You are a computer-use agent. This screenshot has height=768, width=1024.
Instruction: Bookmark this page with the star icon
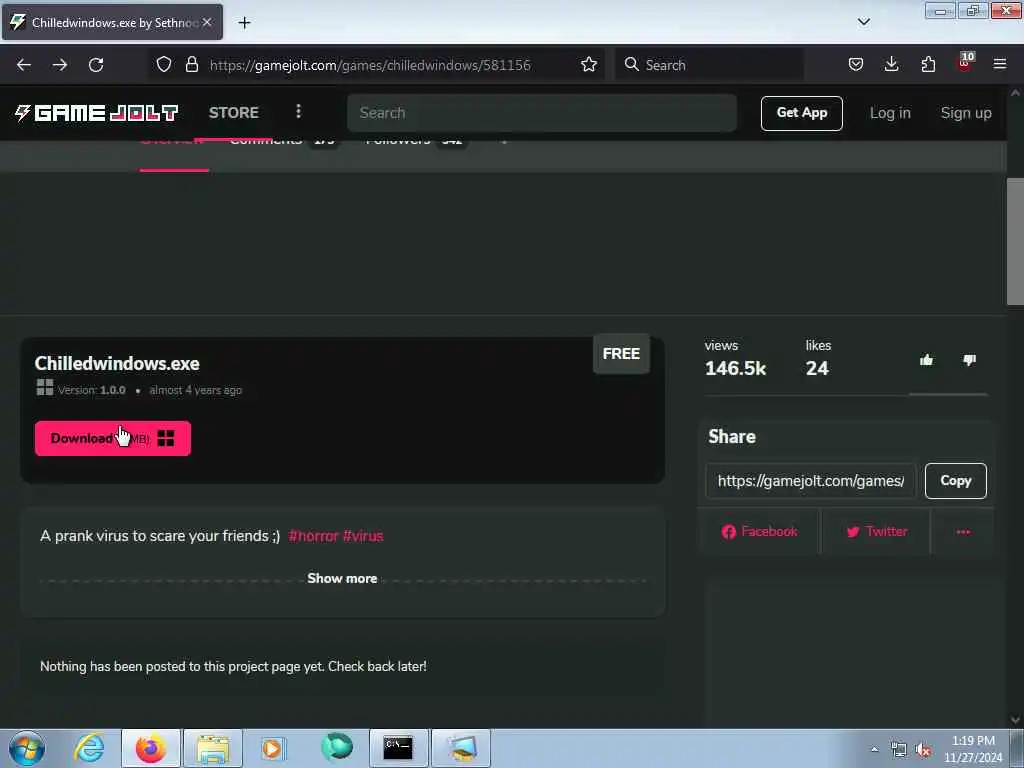click(x=588, y=65)
